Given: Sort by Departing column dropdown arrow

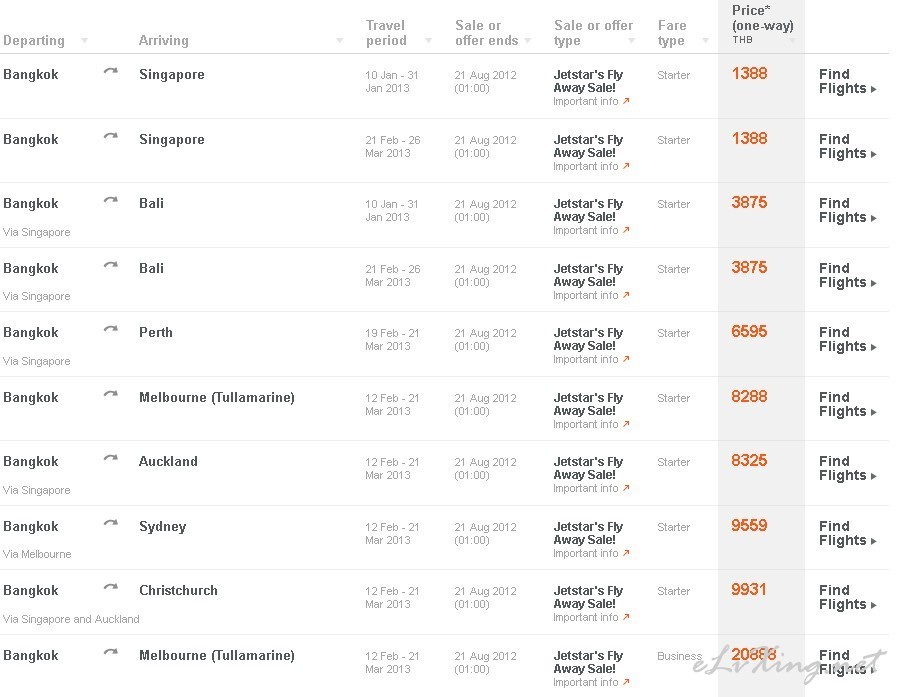Looking at the screenshot, I should point(85,41).
